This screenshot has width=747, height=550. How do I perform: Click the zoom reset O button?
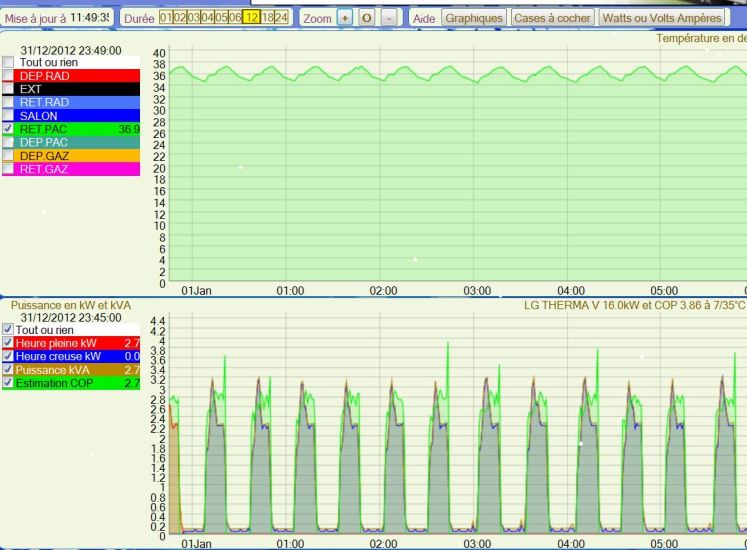(366, 19)
